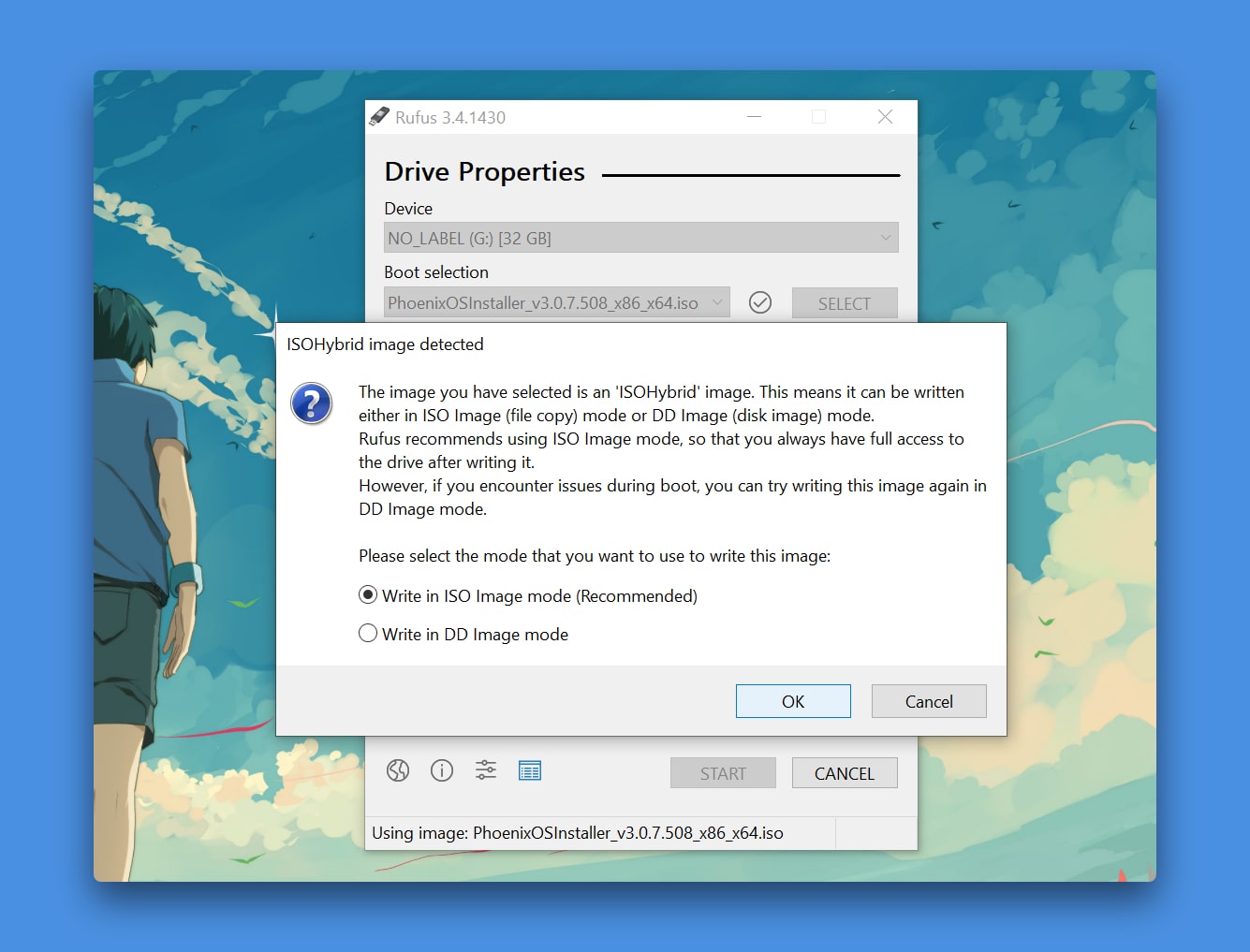Click the 'Boot selection' label
This screenshot has height=952, width=1250.
[436, 272]
